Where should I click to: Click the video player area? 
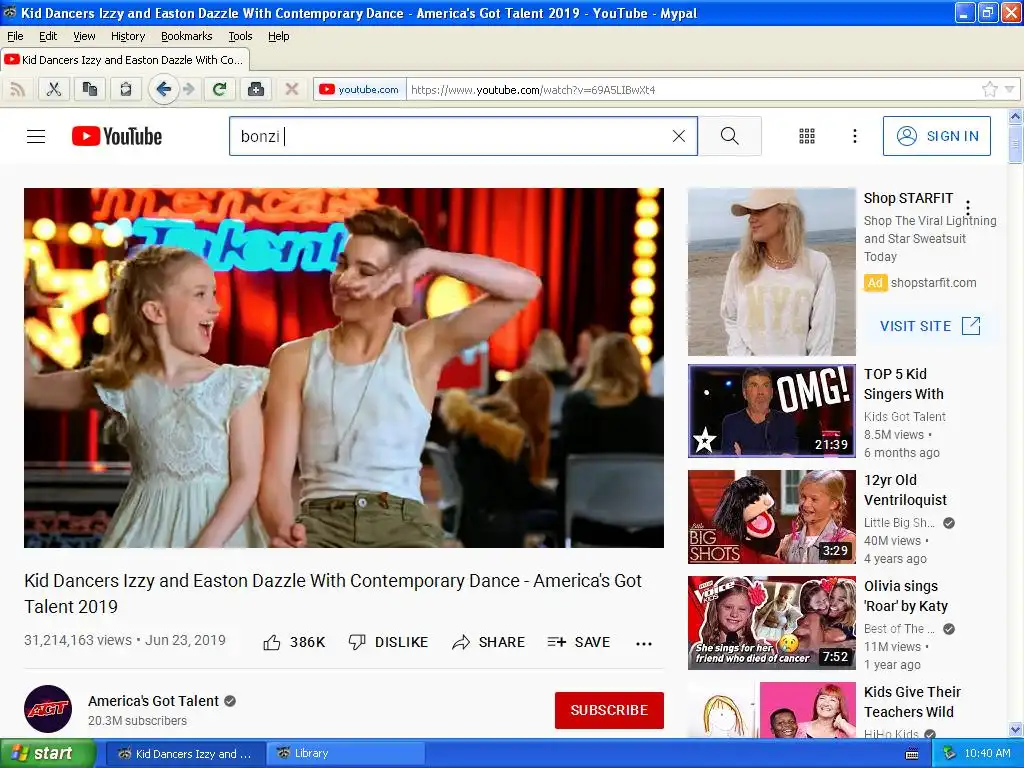344,368
